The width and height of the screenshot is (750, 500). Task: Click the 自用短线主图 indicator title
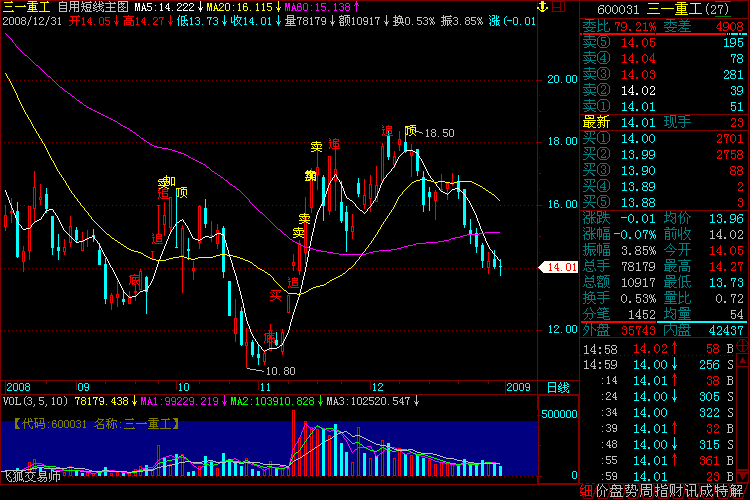click(x=93, y=7)
